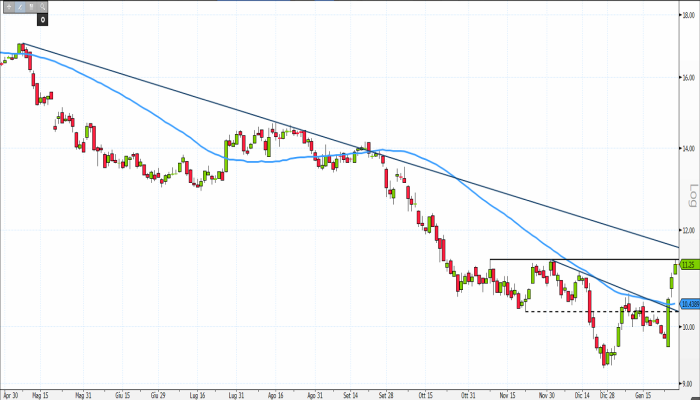Click the Ago 31 date label
700x400 pixels.
tap(315, 395)
